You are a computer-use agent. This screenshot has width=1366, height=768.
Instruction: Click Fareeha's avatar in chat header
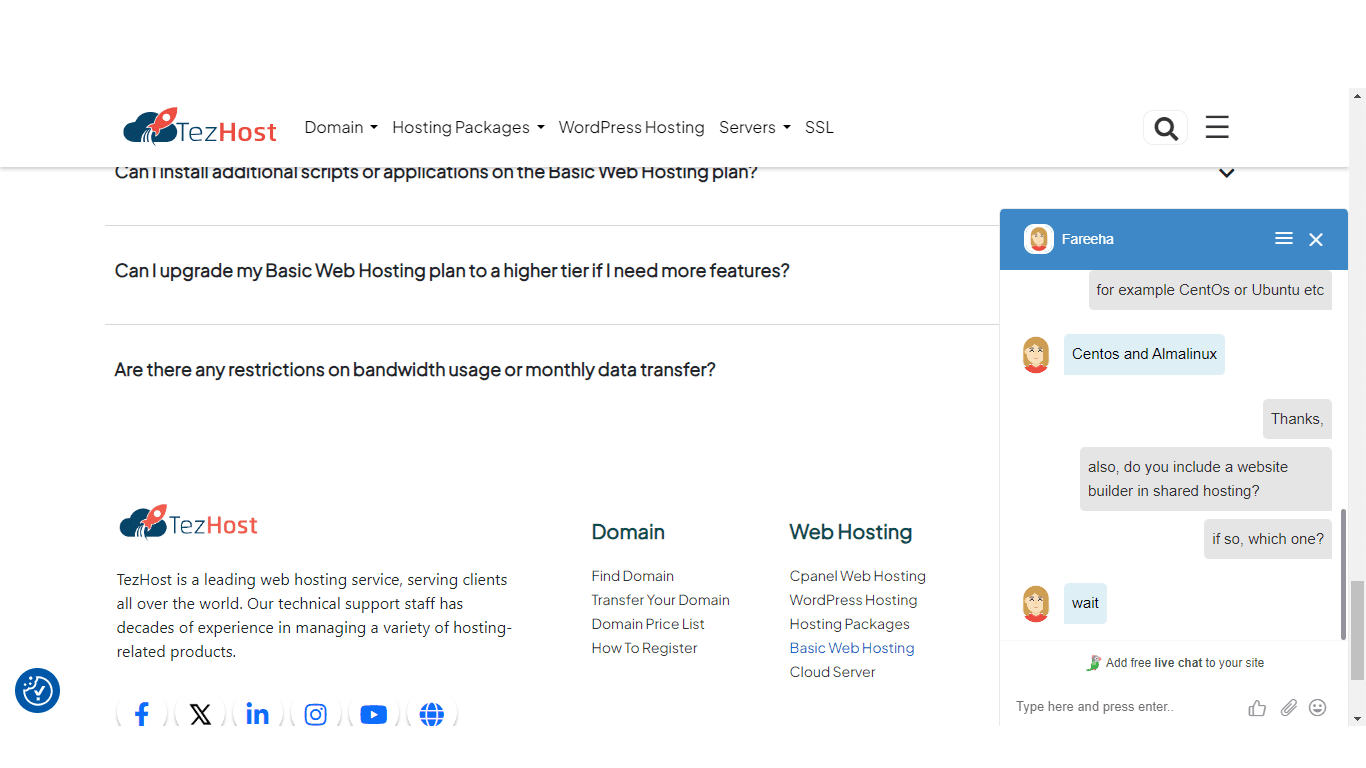coord(1039,239)
